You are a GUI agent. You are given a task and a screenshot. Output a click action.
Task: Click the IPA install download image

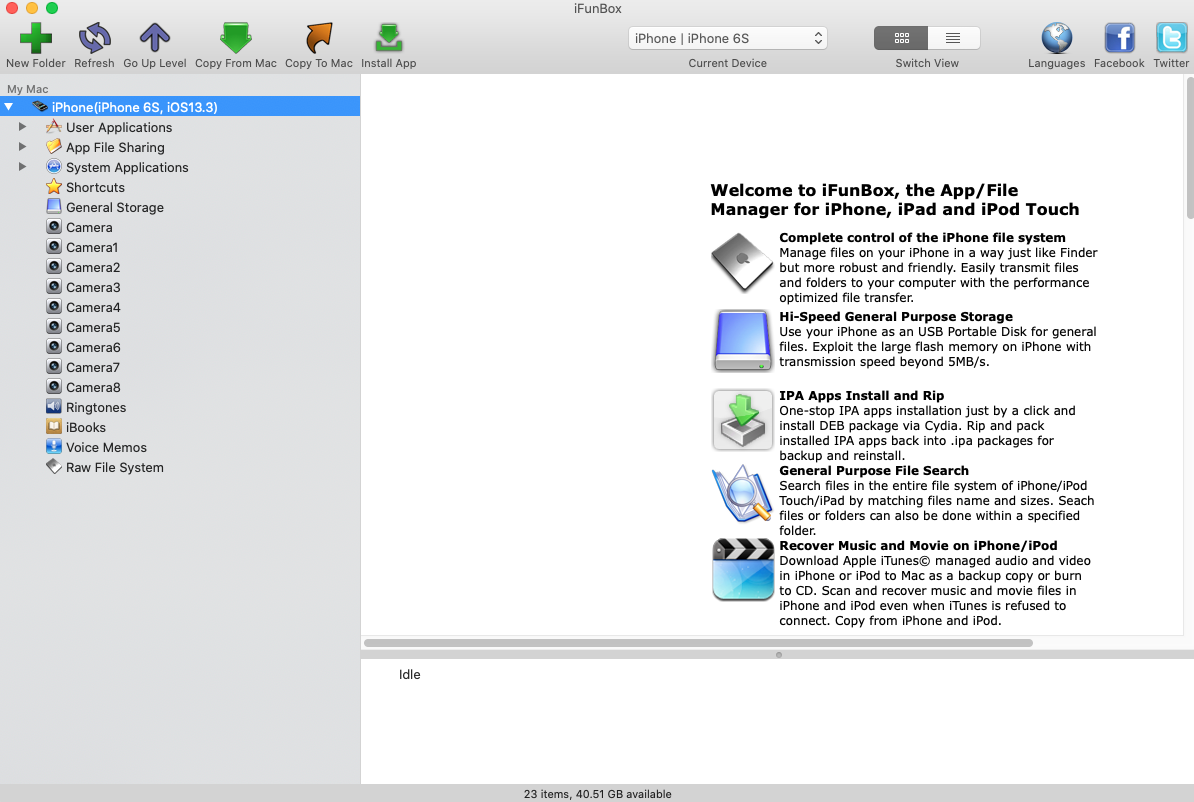click(742, 420)
